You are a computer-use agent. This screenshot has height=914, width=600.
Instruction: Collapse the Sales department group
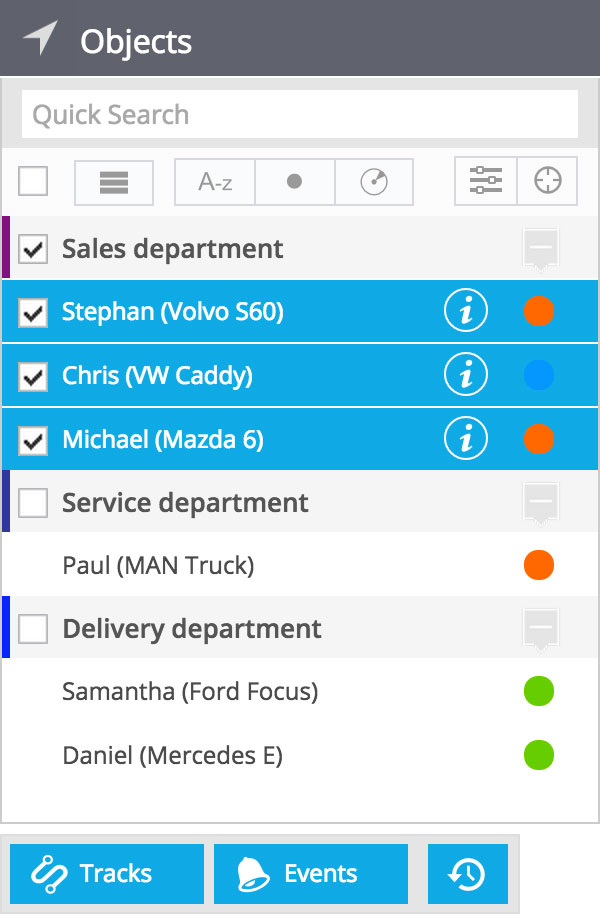(541, 249)
